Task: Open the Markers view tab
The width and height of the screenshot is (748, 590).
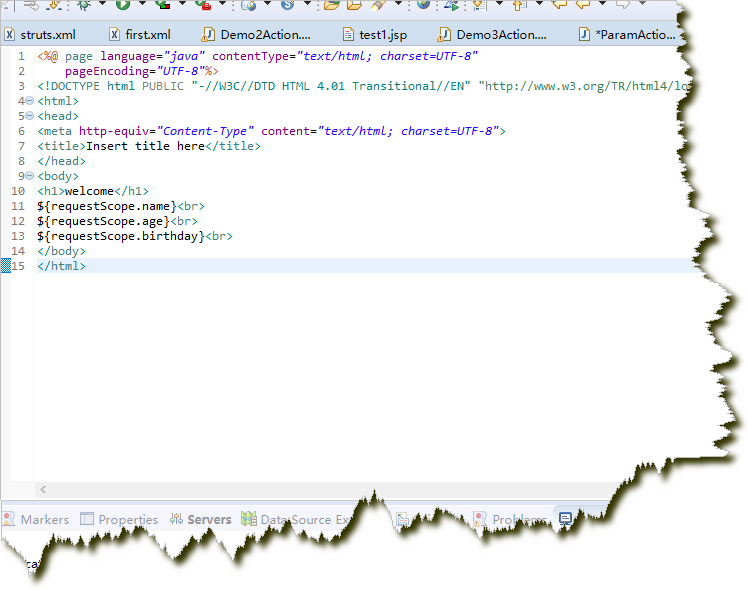Action: pos(36,519)
